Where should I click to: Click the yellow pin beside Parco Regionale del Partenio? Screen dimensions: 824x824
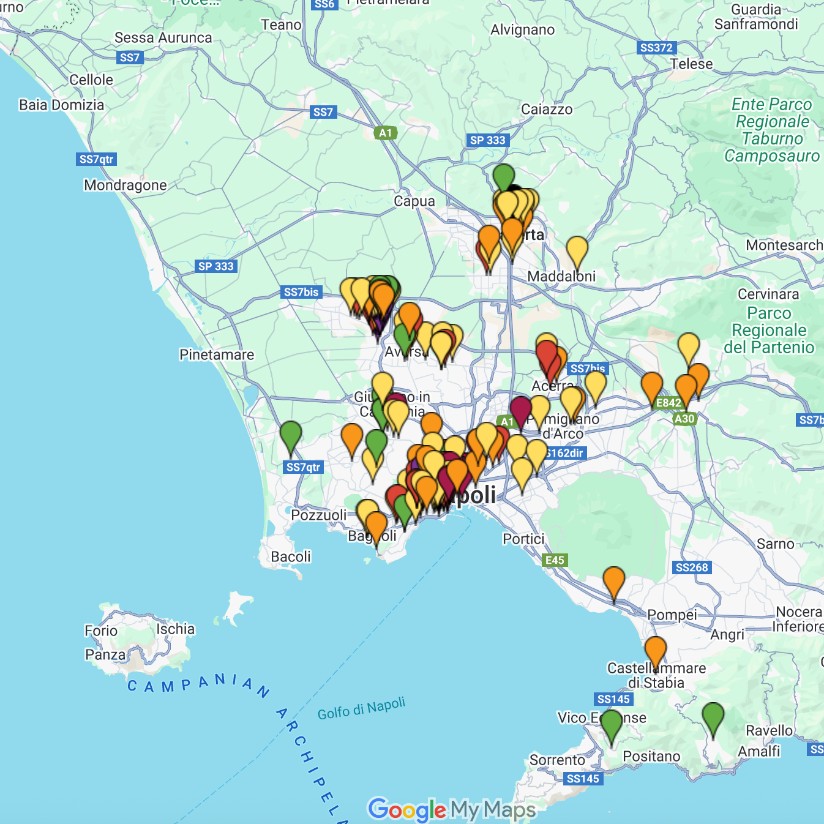(688, 347)
